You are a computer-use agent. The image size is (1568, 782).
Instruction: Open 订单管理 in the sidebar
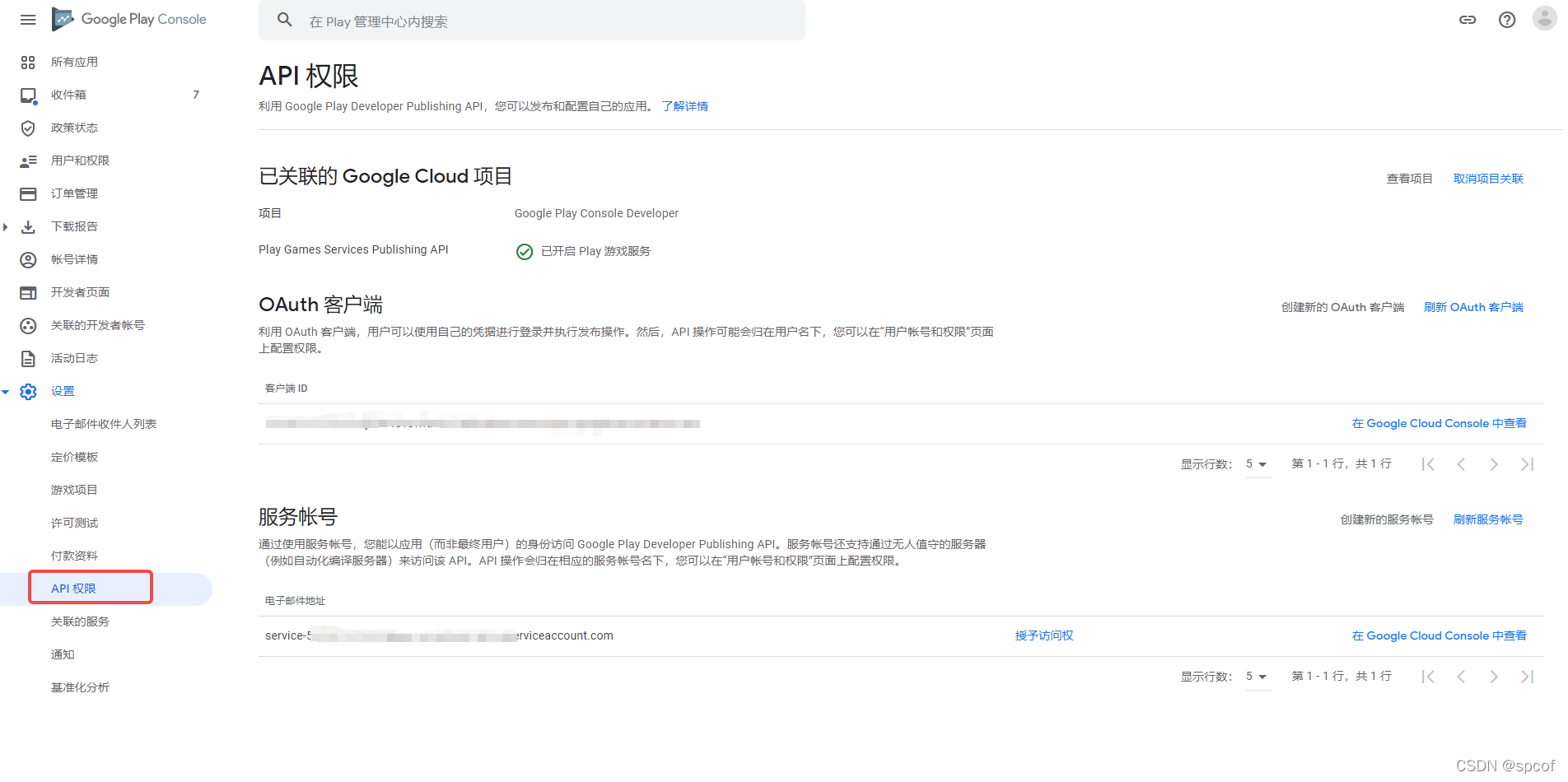coord(74,193)
